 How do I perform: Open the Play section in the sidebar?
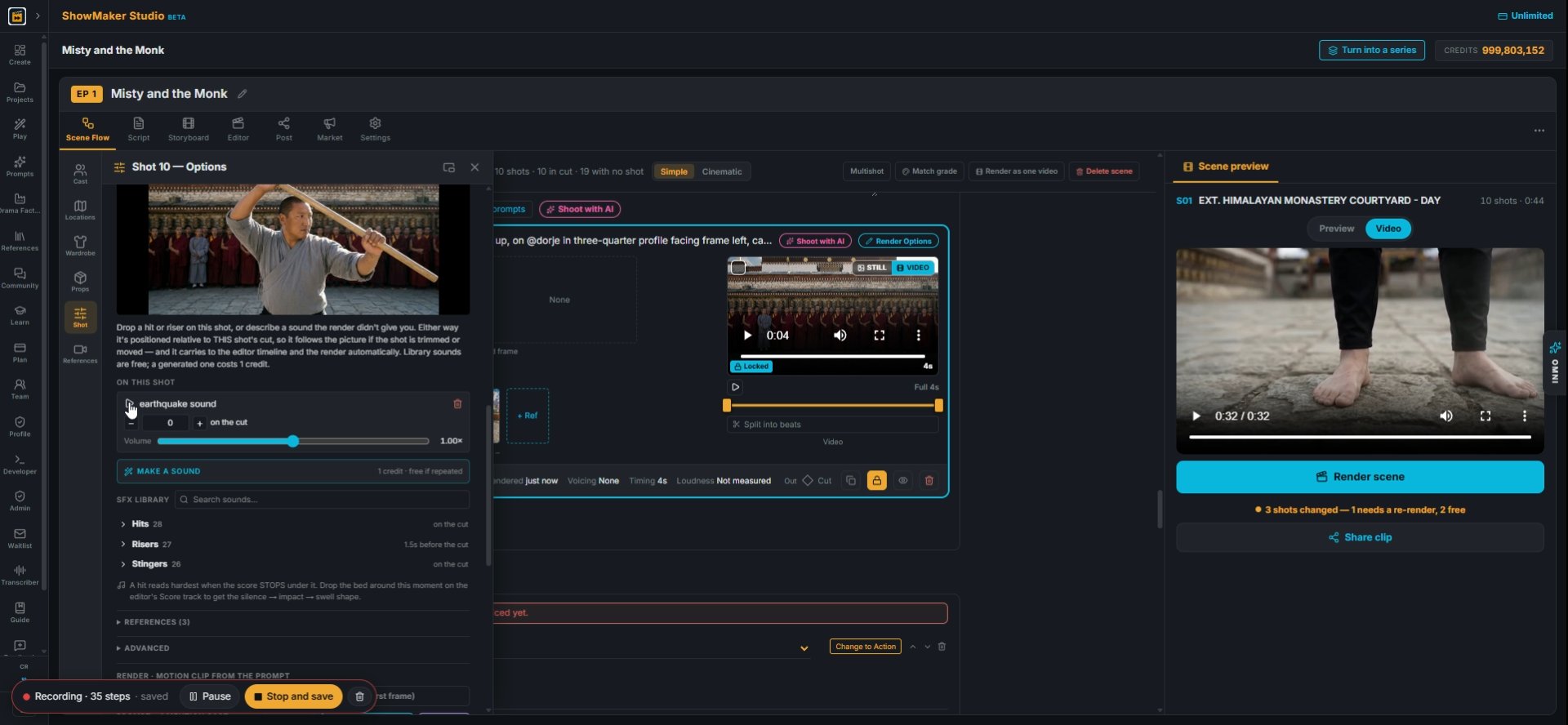point(20,129)
